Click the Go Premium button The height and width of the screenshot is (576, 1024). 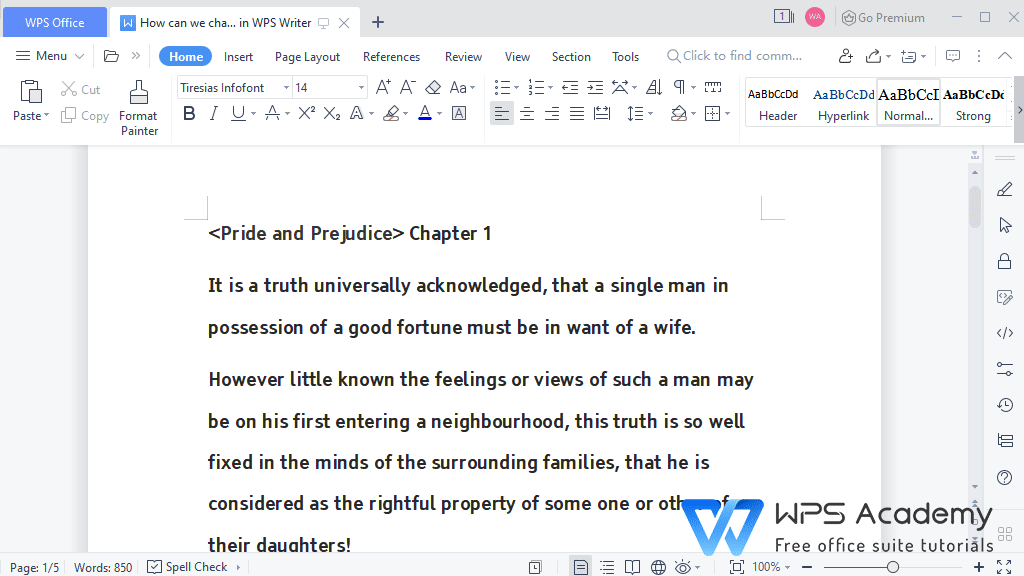[883, 18]
